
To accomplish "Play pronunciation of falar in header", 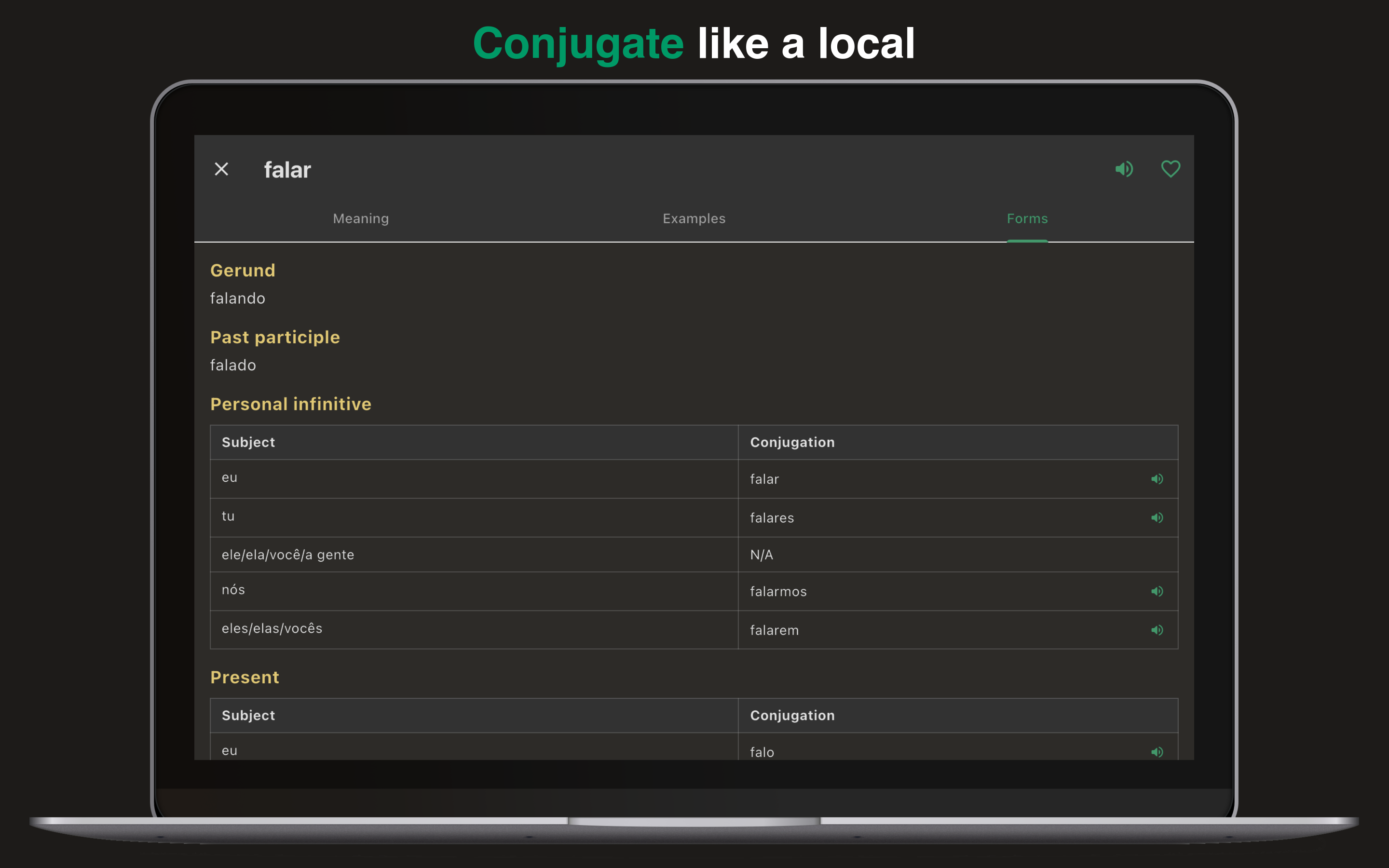I will [x=1124, y=169].
